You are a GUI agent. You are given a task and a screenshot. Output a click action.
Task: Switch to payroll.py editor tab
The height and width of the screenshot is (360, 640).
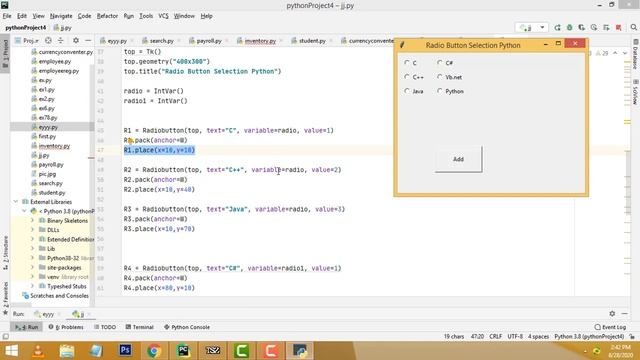pos(209,41)
